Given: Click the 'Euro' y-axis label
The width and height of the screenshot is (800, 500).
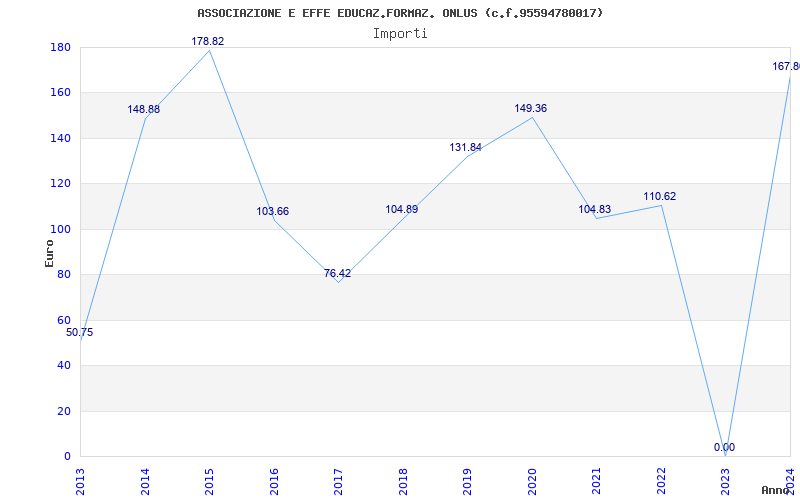Looking at the screenshot, I should click(49, 253).
